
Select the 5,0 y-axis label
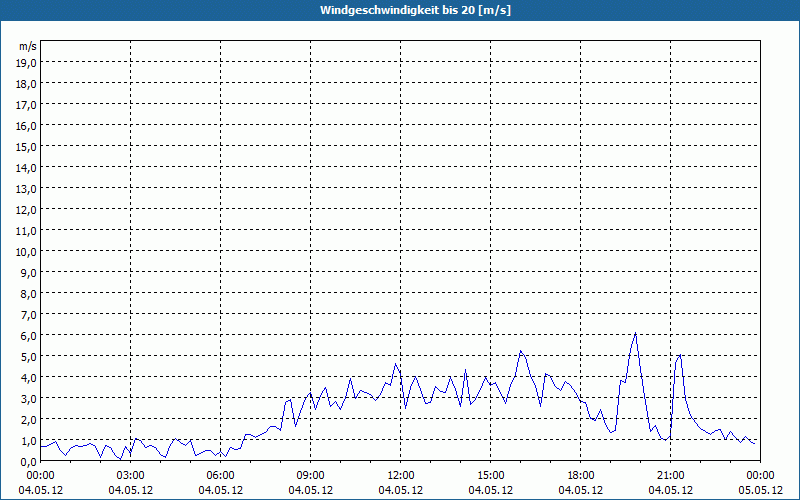[x=29, y=357]
